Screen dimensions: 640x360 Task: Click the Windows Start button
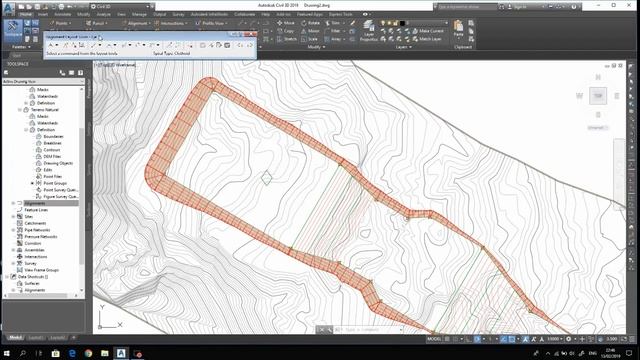pyautogui.click(x=7, y=353)
